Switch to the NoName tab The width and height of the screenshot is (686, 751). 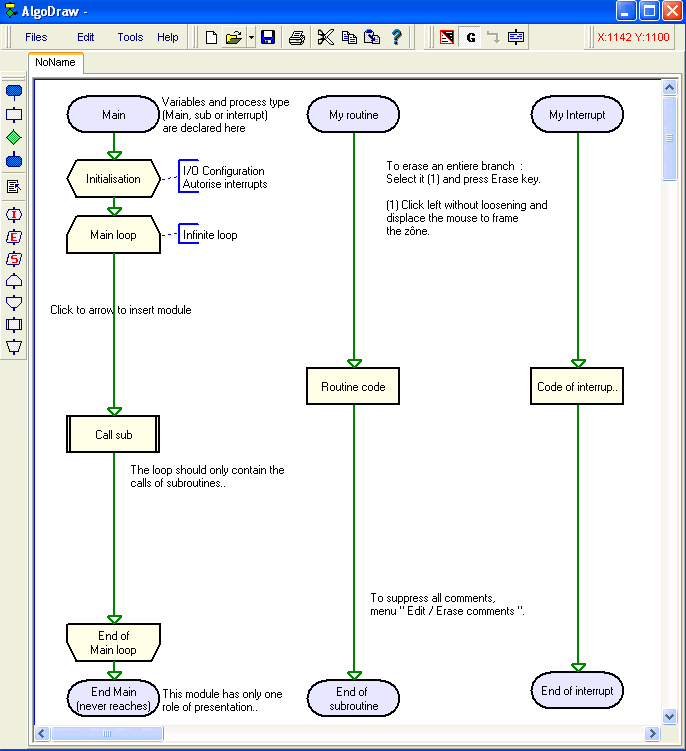click(x=55, y=62)
